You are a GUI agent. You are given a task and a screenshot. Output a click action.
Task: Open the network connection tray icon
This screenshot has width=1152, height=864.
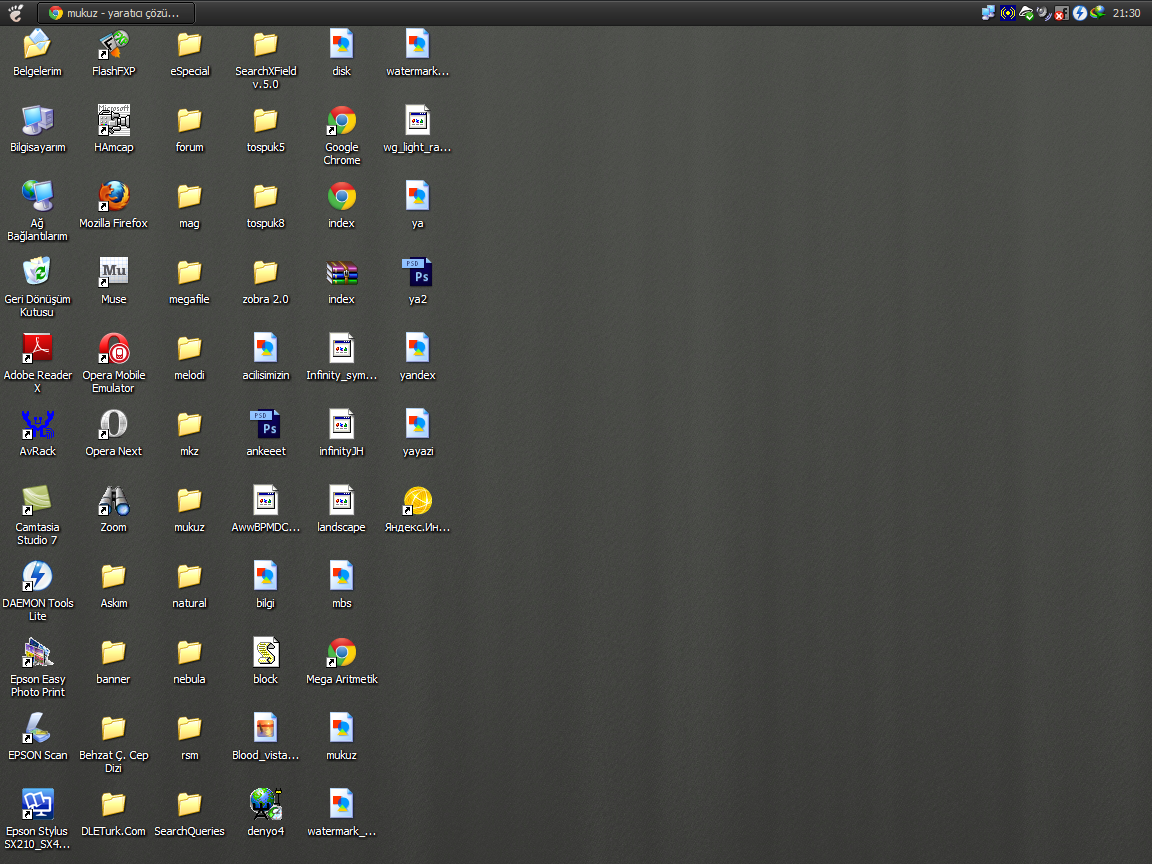pos(989,13)
